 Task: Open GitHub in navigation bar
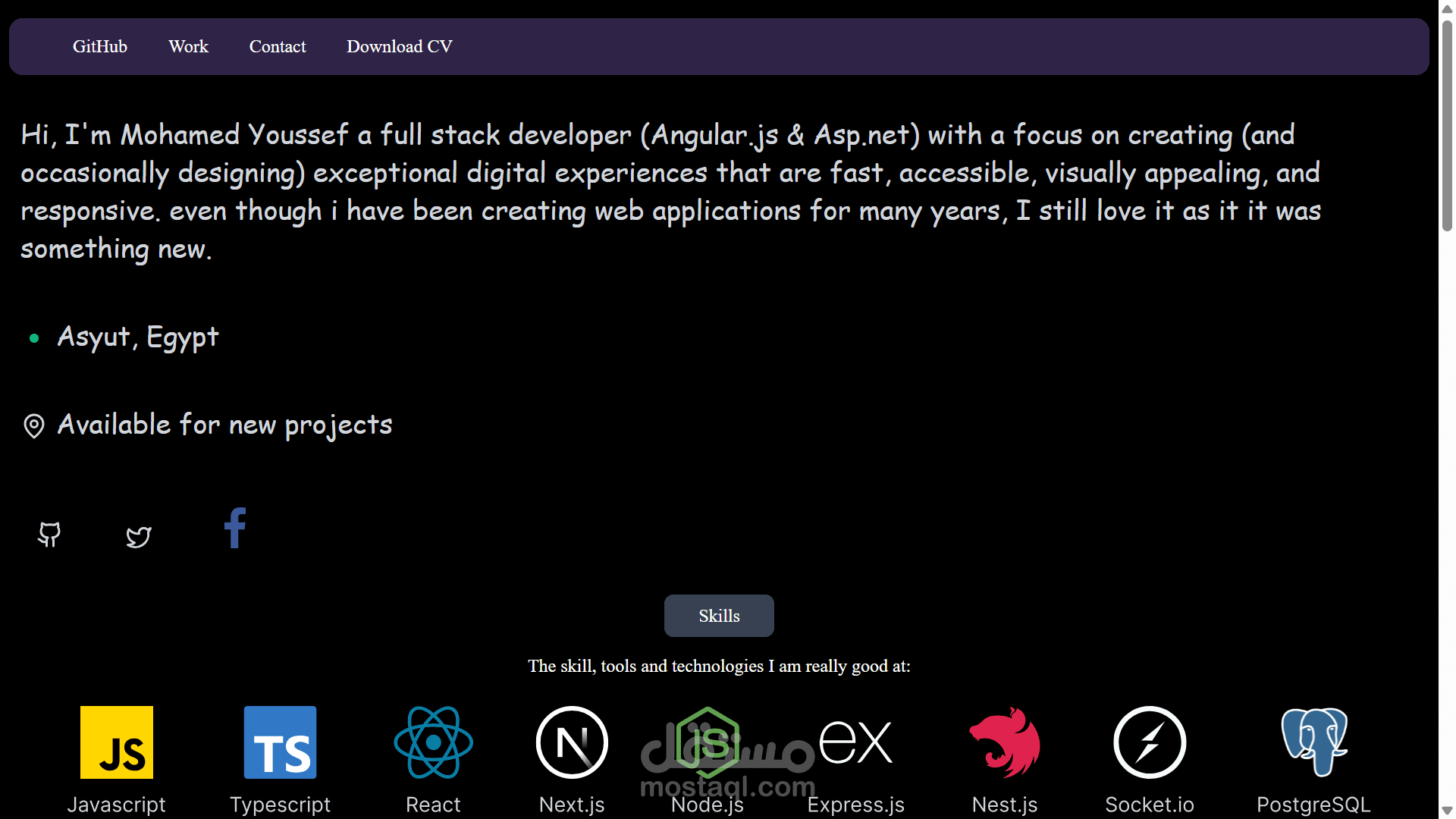coord(100,47)
